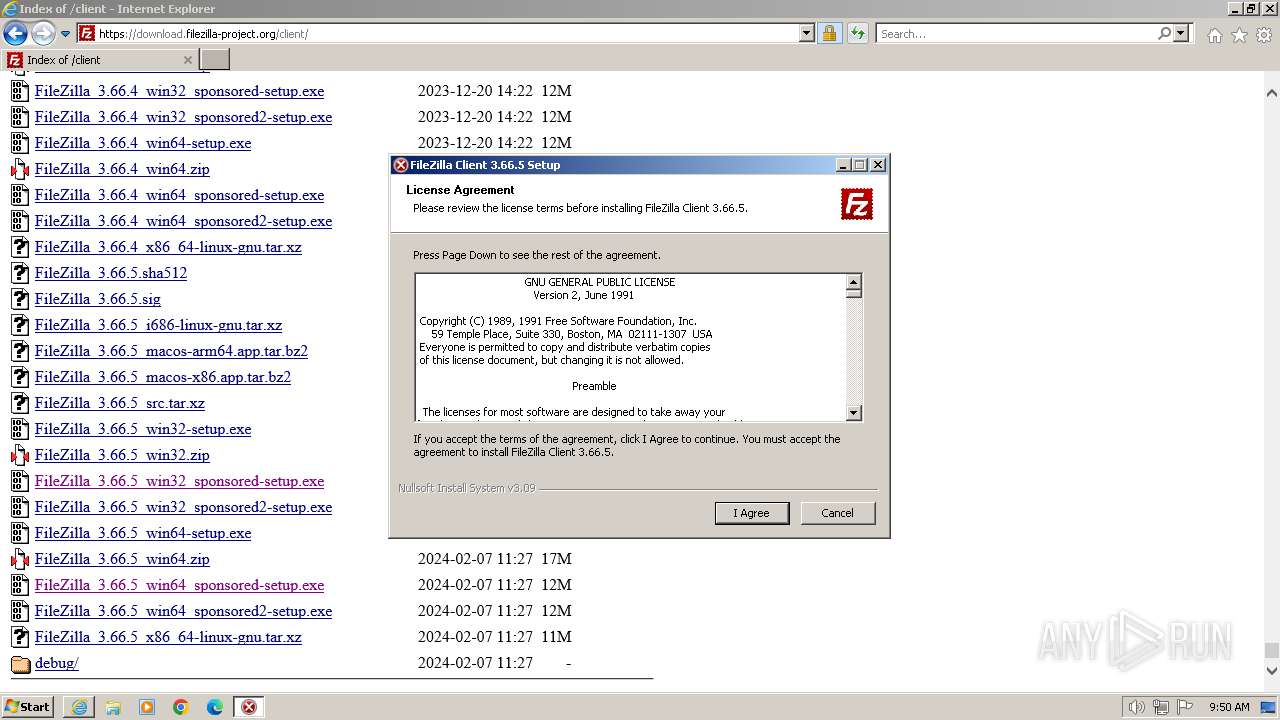Expand address bar autocomplete dropdown
Image resolution: width=1280 pixels, height=720 pixels.
807,33
